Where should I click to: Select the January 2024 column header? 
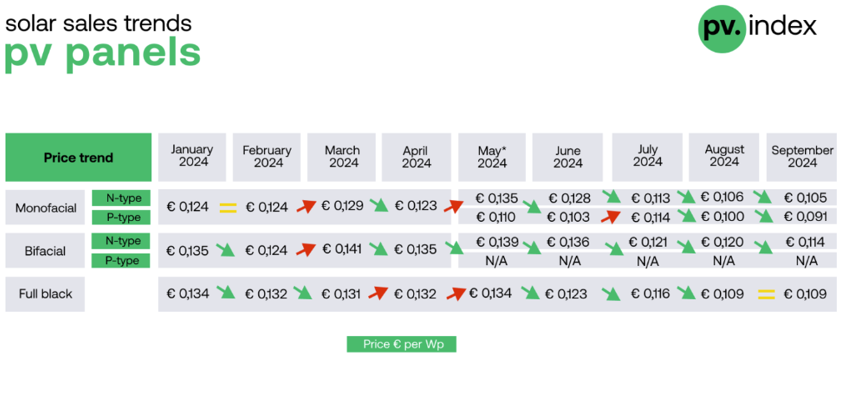192,157
